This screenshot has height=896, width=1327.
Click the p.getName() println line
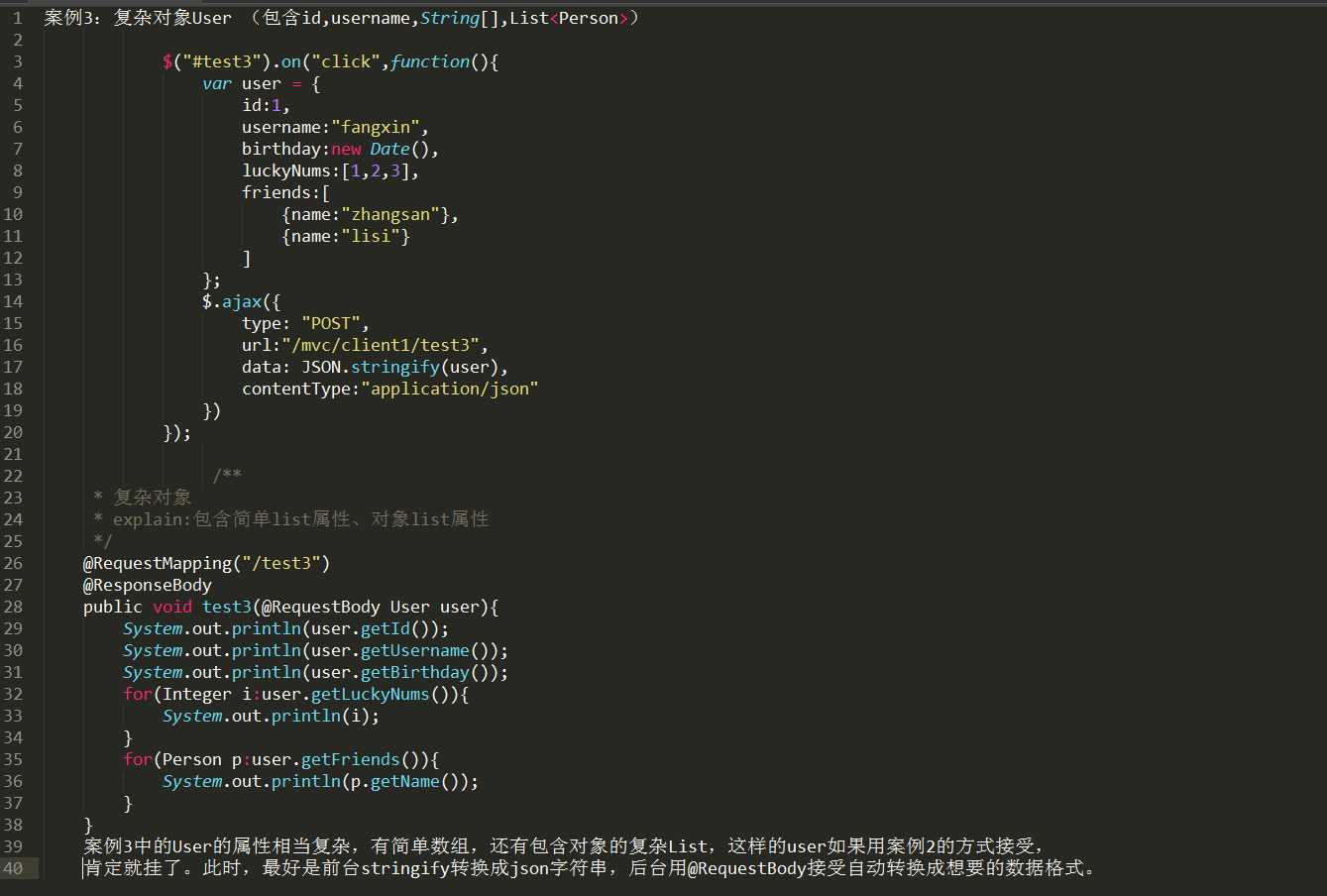coord(320,781)
